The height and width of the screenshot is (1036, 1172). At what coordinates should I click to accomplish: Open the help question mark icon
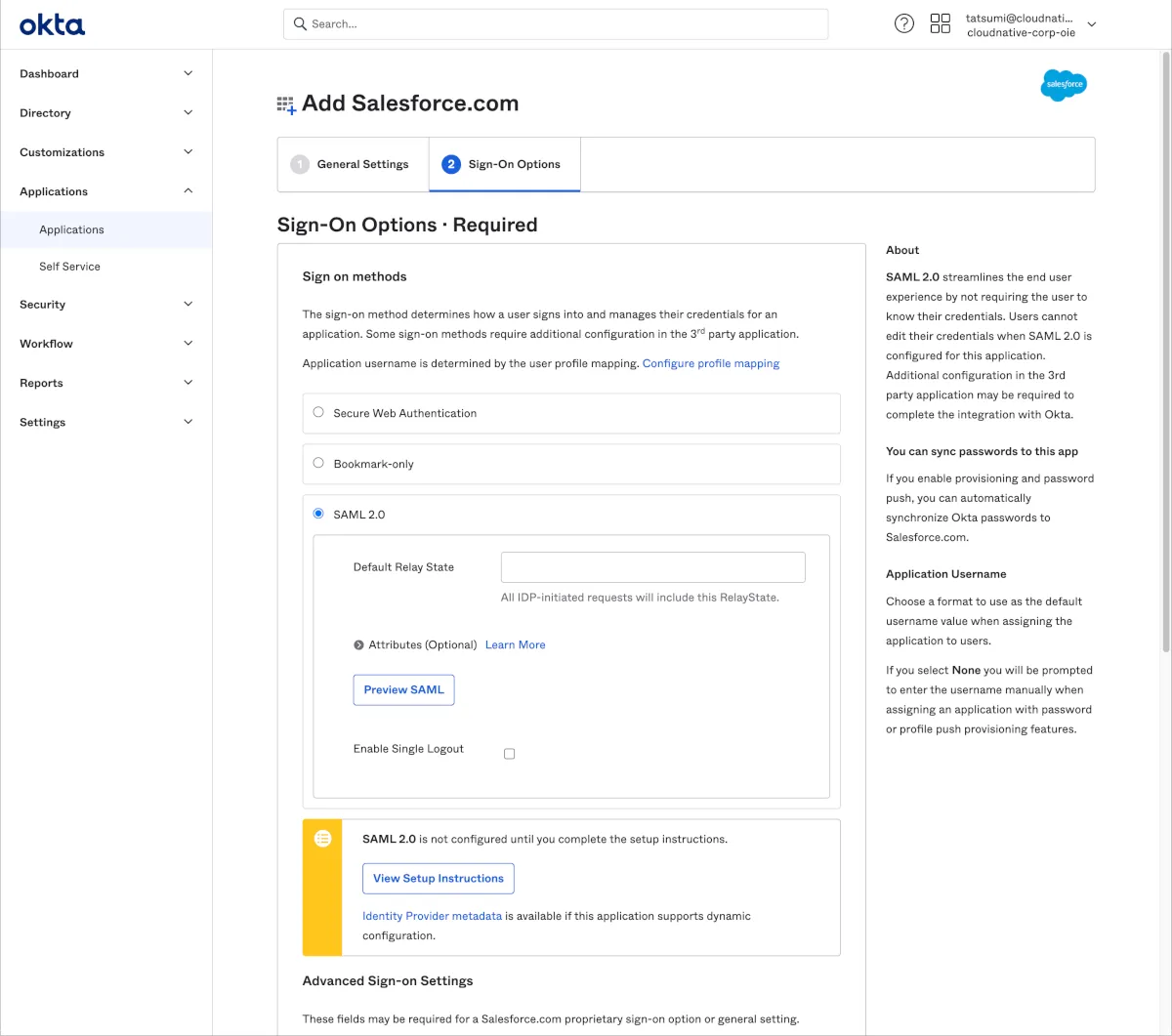coord(904,24)
